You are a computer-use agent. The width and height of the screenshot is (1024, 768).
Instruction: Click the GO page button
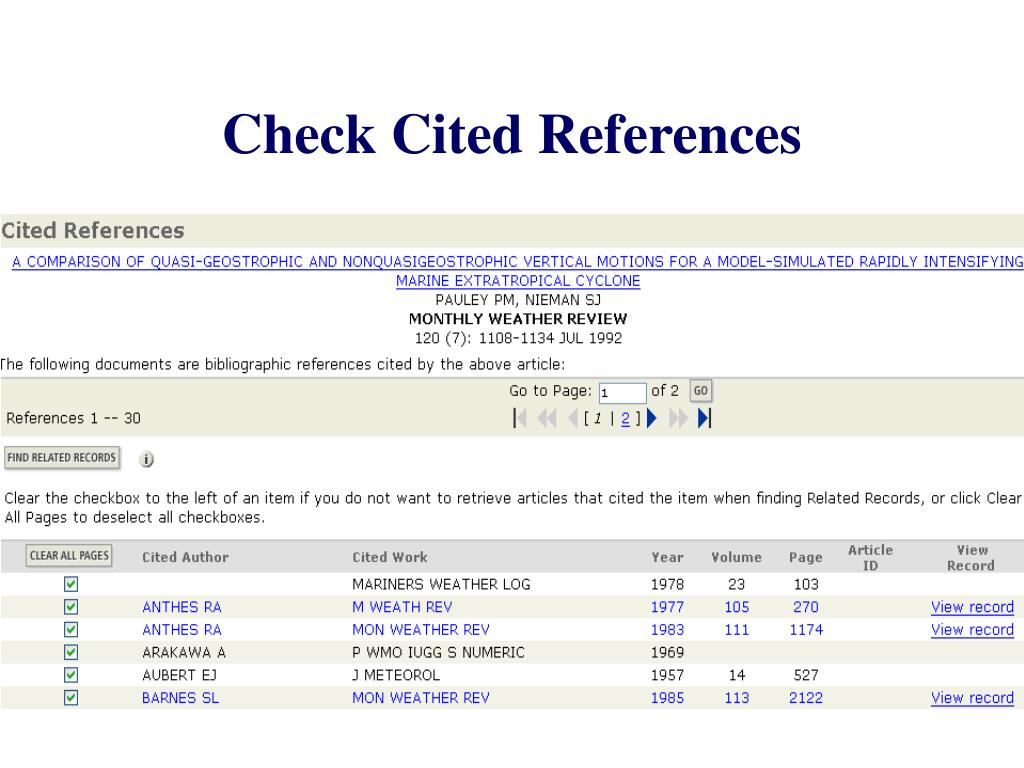coord(701,391)
